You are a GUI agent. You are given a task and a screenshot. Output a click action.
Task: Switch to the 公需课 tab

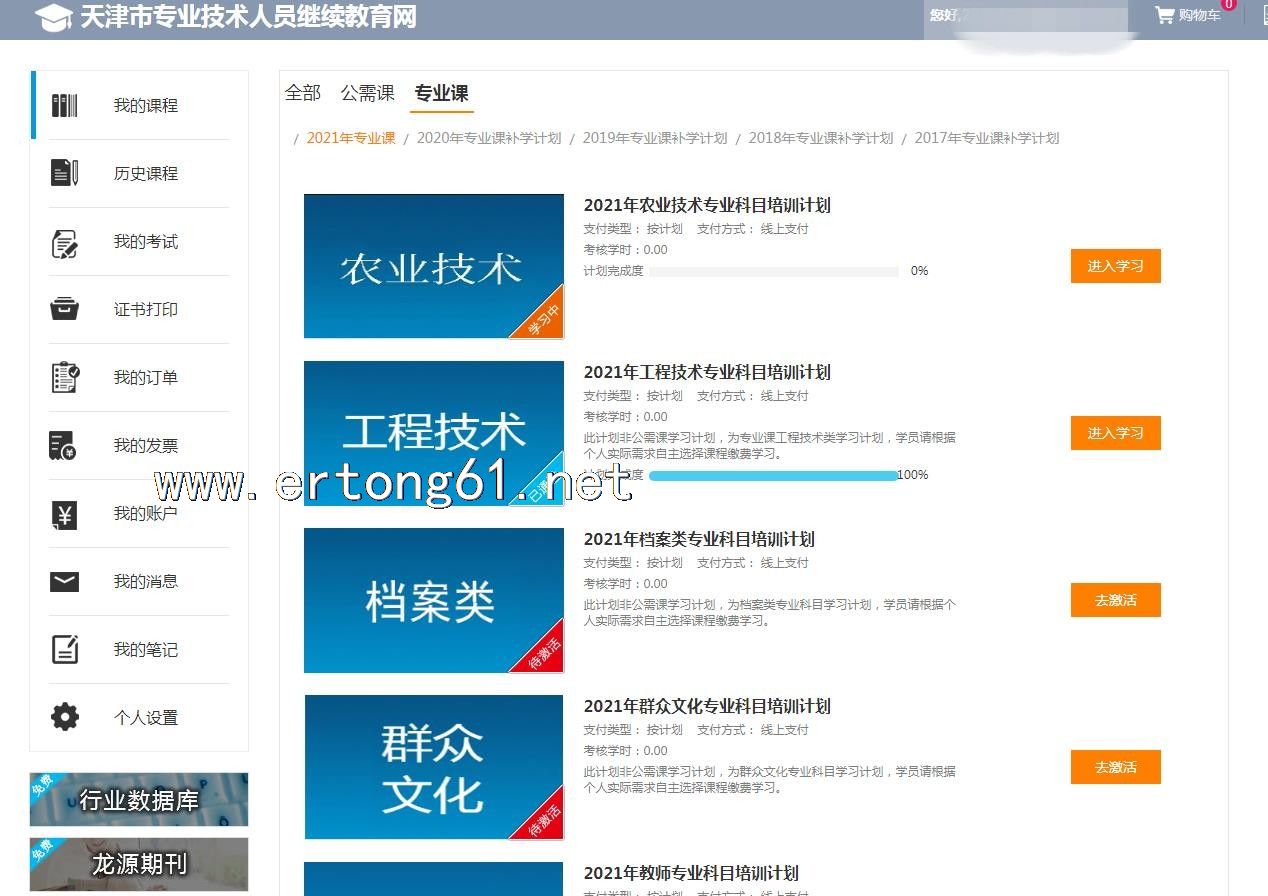click(368, 93)
